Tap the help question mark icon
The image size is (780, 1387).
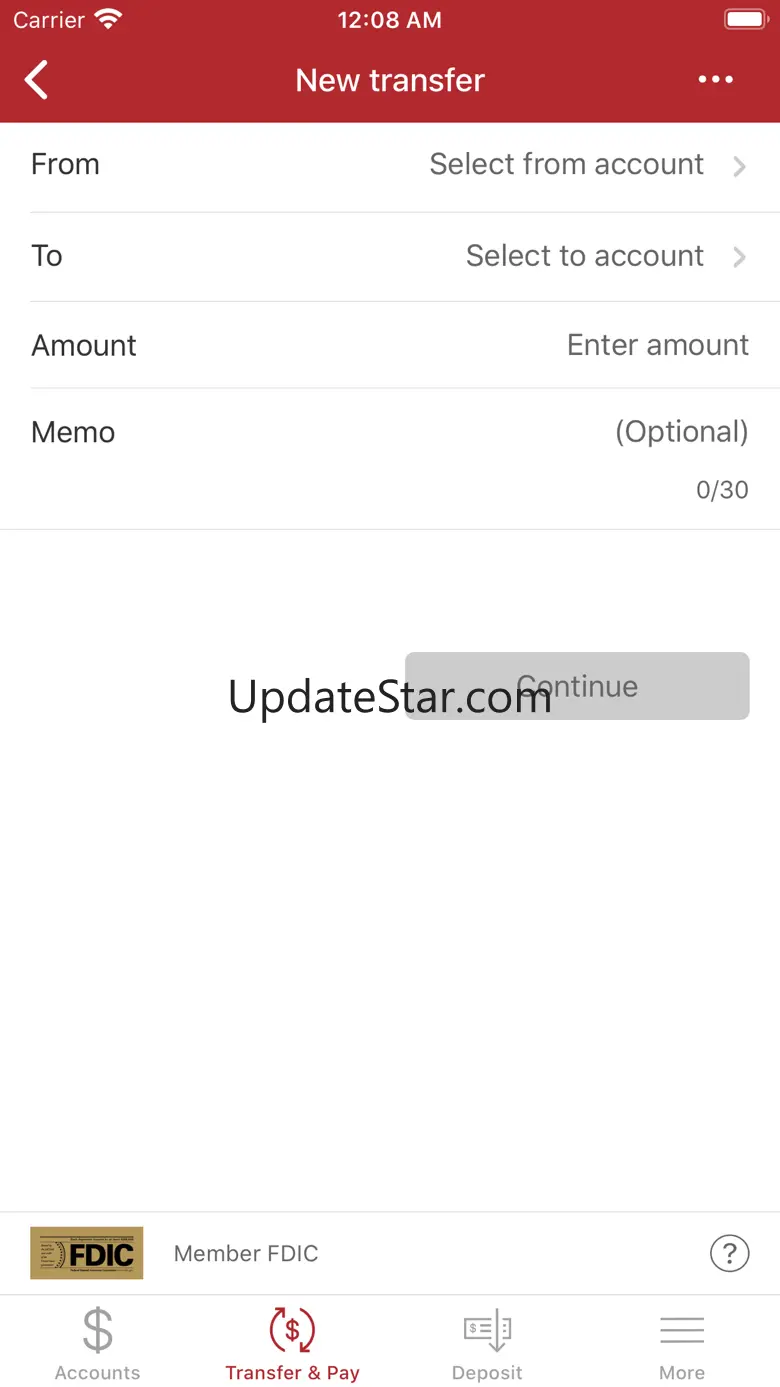pos(729,1252)
